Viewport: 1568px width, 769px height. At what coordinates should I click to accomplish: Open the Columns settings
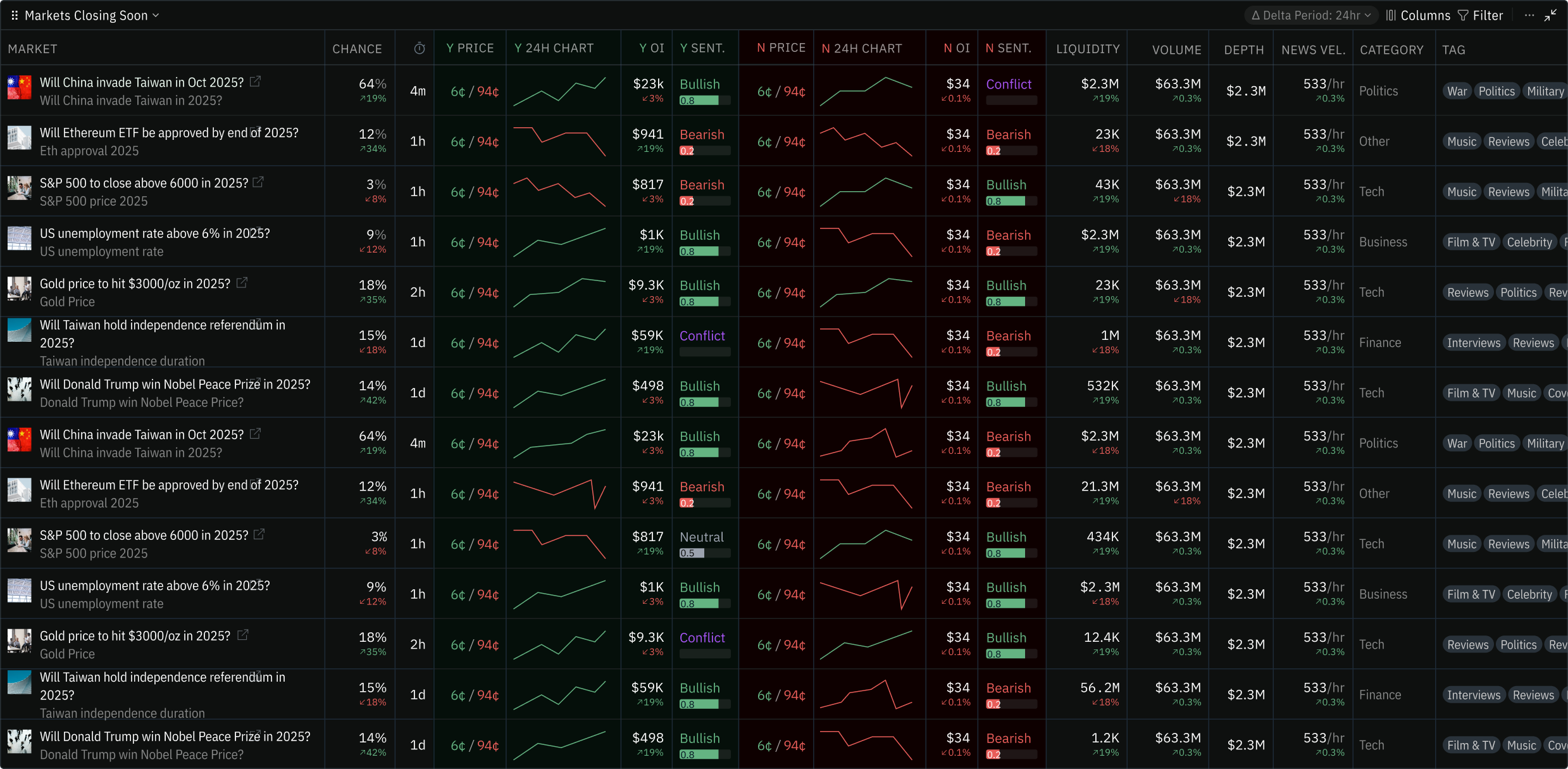1418,15
